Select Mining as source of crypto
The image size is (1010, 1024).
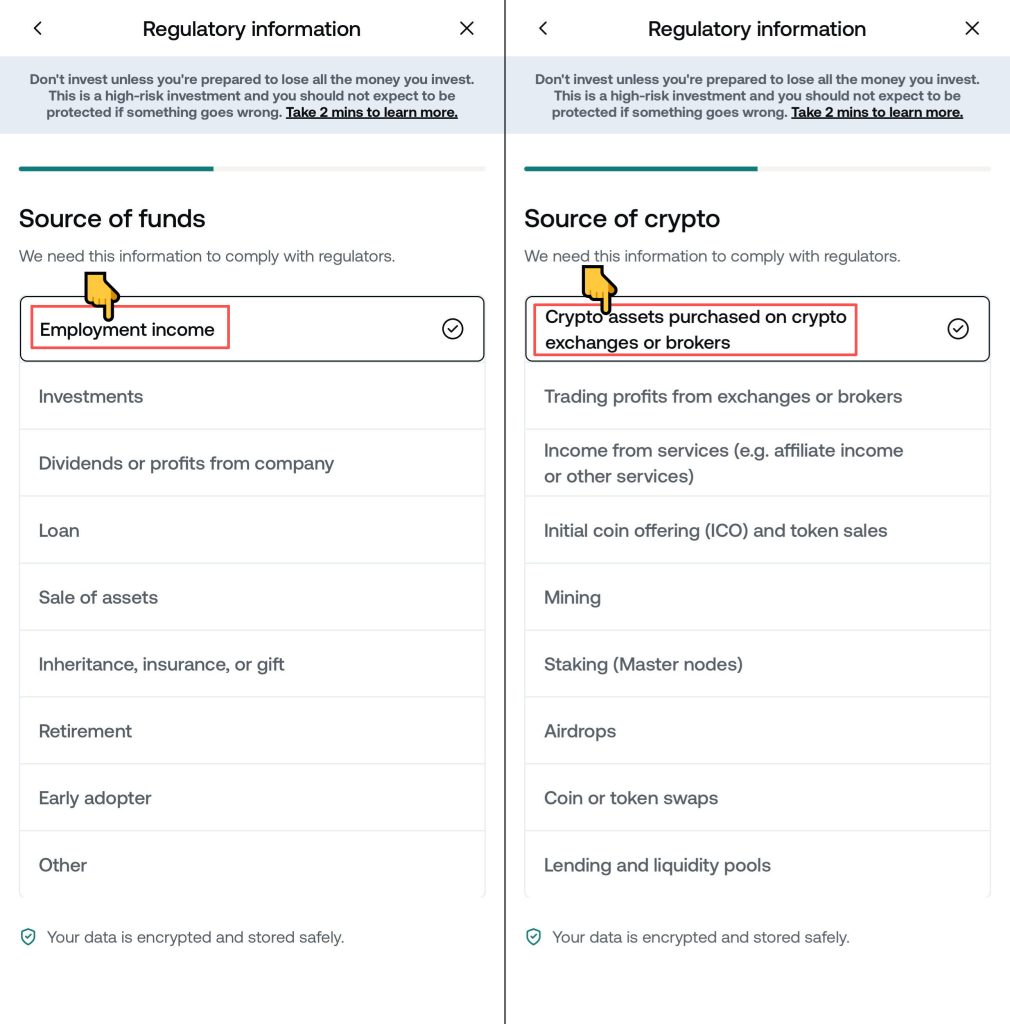coord(757,598)
